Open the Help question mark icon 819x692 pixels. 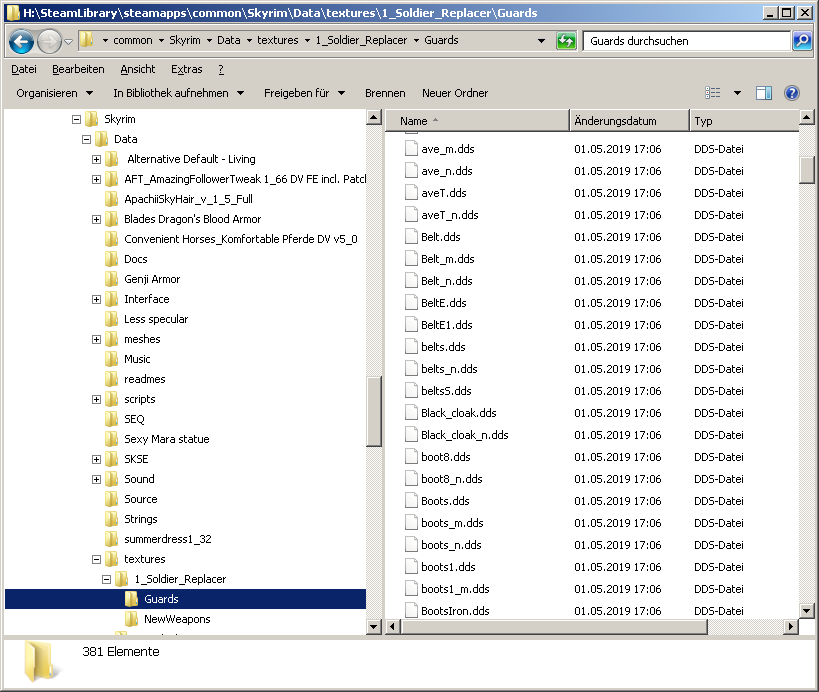792,93
